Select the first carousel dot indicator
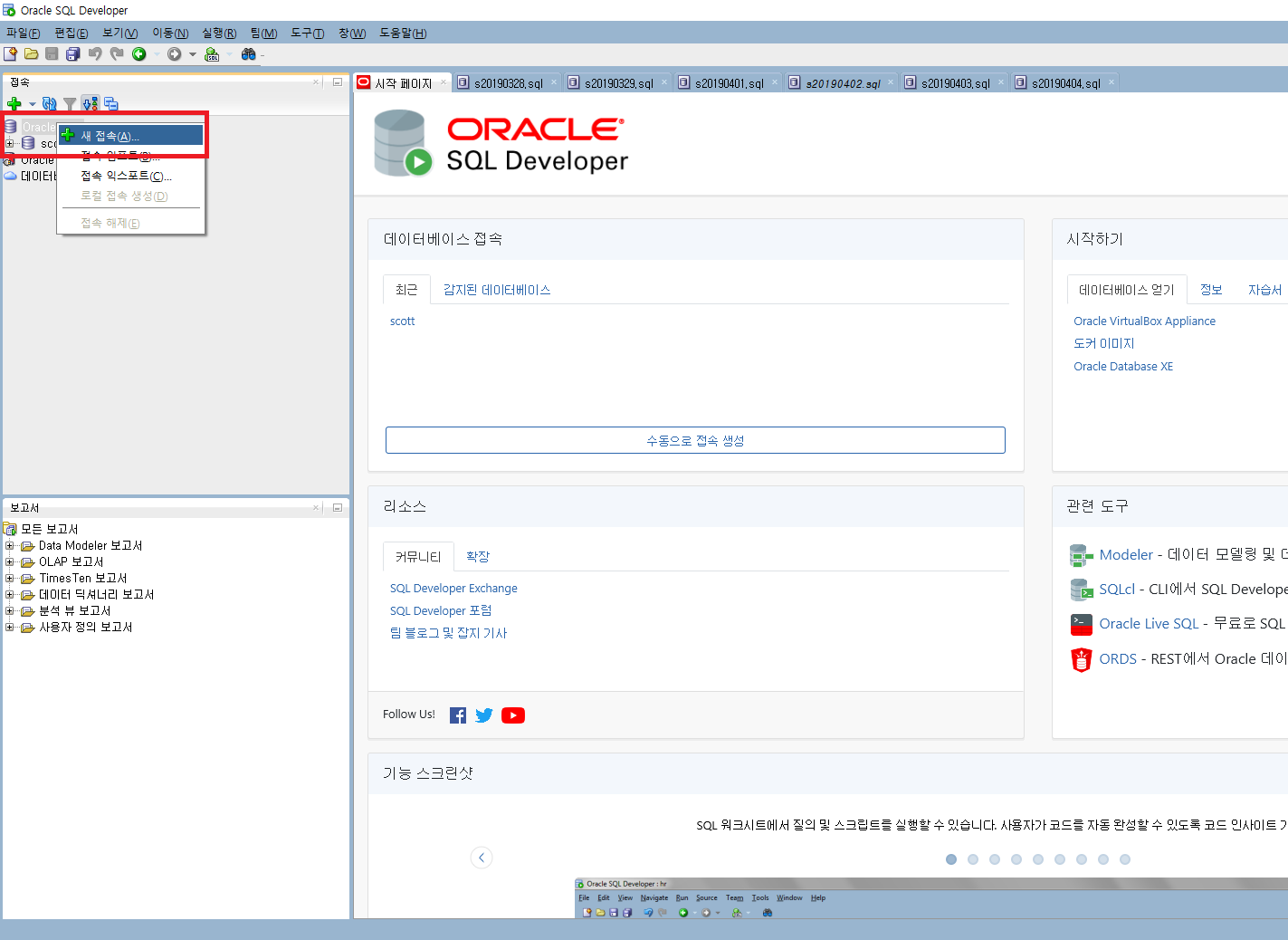 [x=951, y=859]
